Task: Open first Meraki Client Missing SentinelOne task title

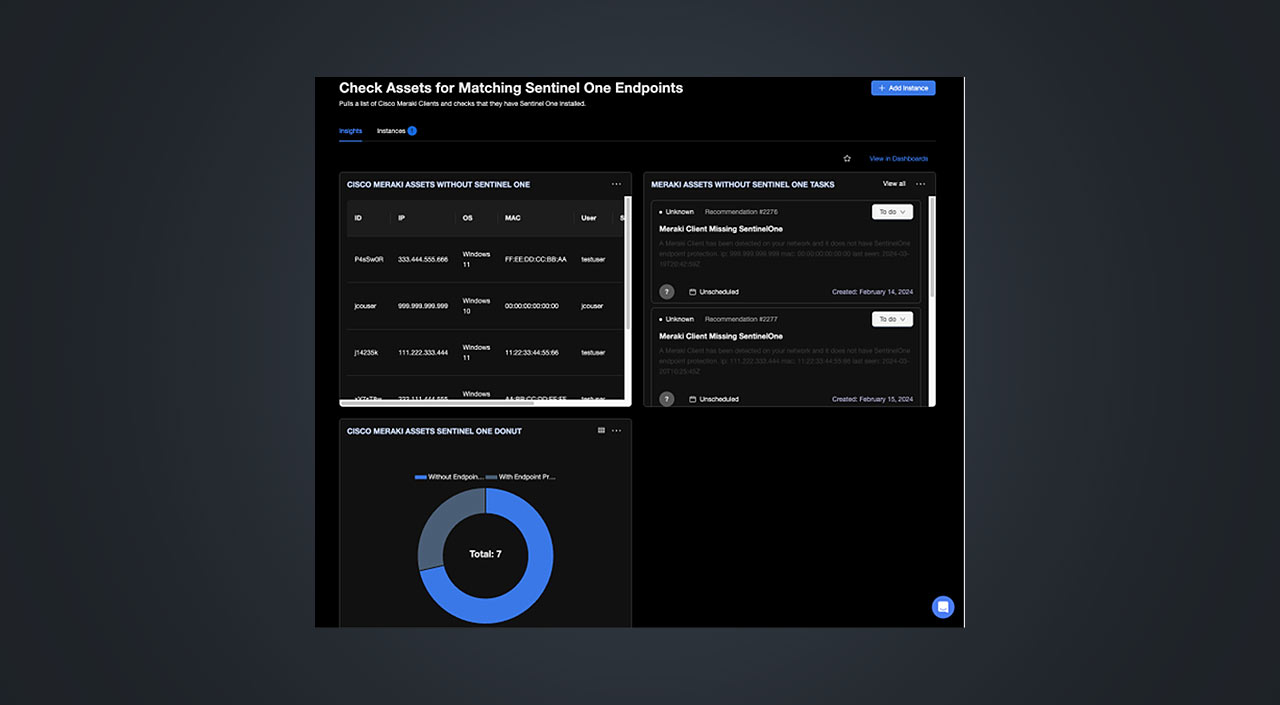Action: [721, 229]
